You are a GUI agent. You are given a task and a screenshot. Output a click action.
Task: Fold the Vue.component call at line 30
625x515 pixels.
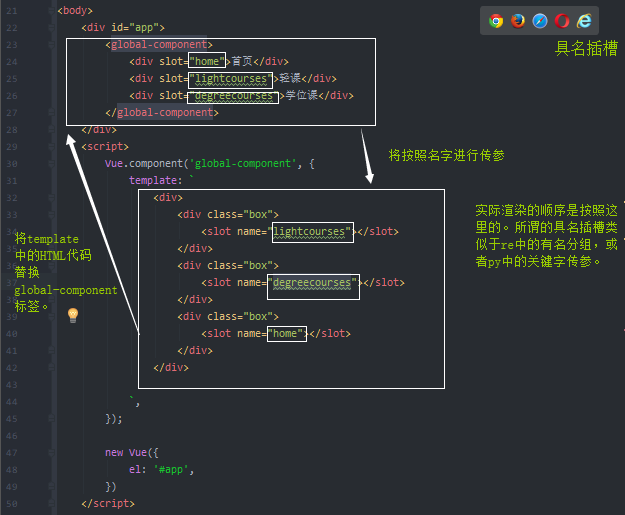point(51,164)
